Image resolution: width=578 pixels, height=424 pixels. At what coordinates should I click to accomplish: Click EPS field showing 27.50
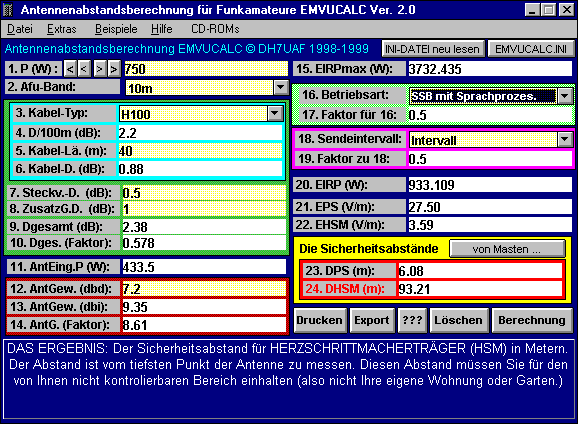click(x=490, y=207)
